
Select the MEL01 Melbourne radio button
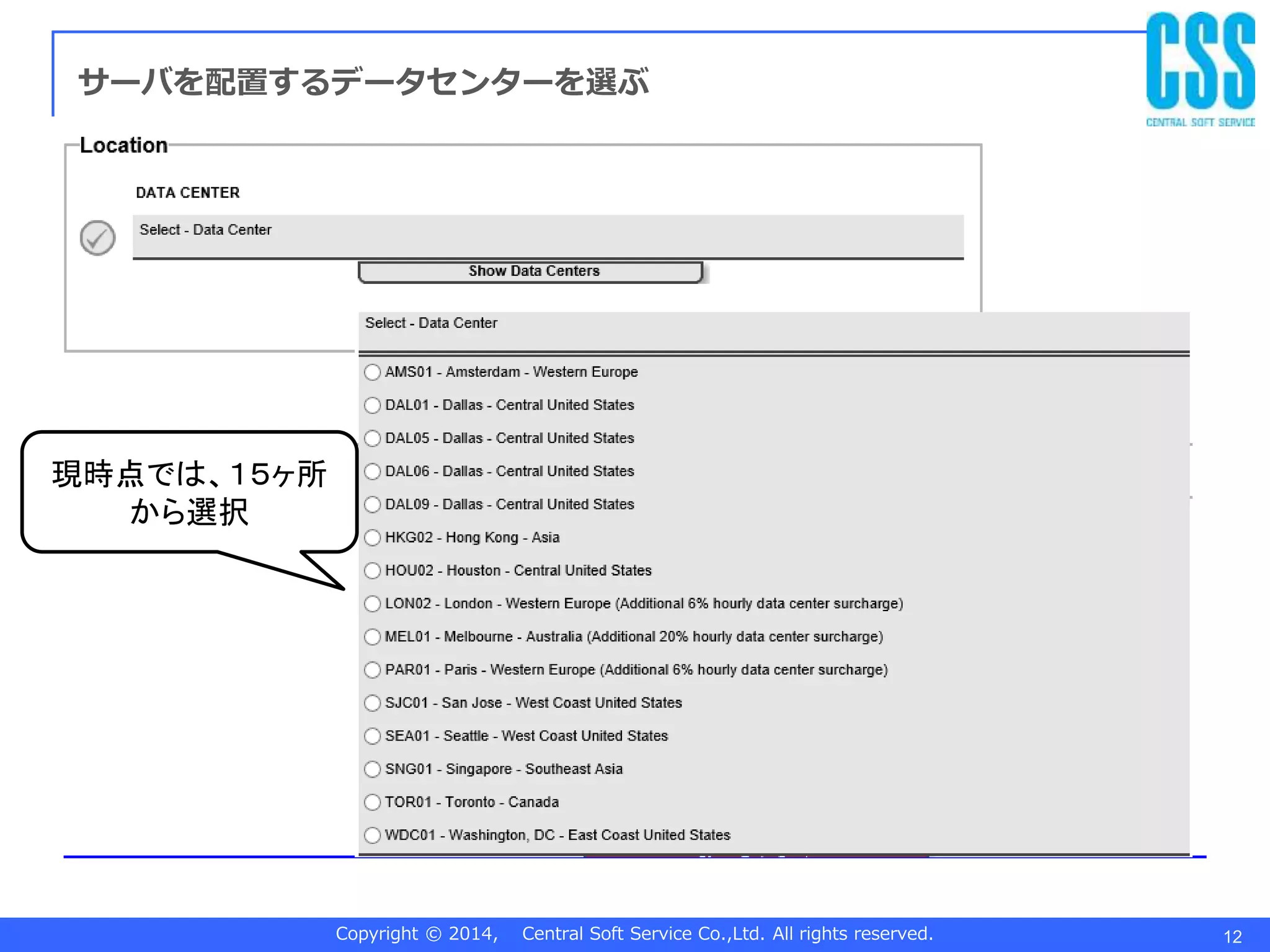pos(372,637)
